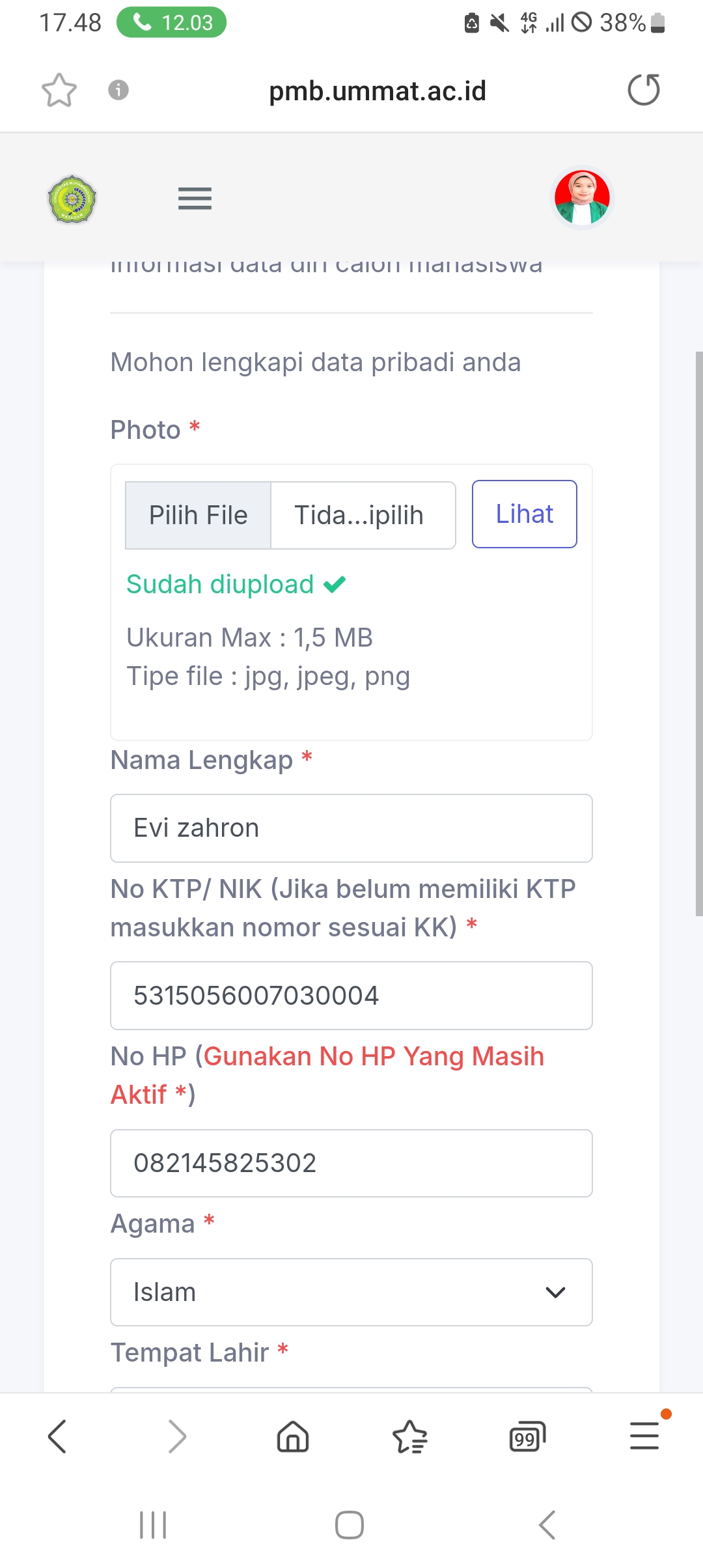Tap the site info icon
The image size is (703, 1568).
pos(118,90)
